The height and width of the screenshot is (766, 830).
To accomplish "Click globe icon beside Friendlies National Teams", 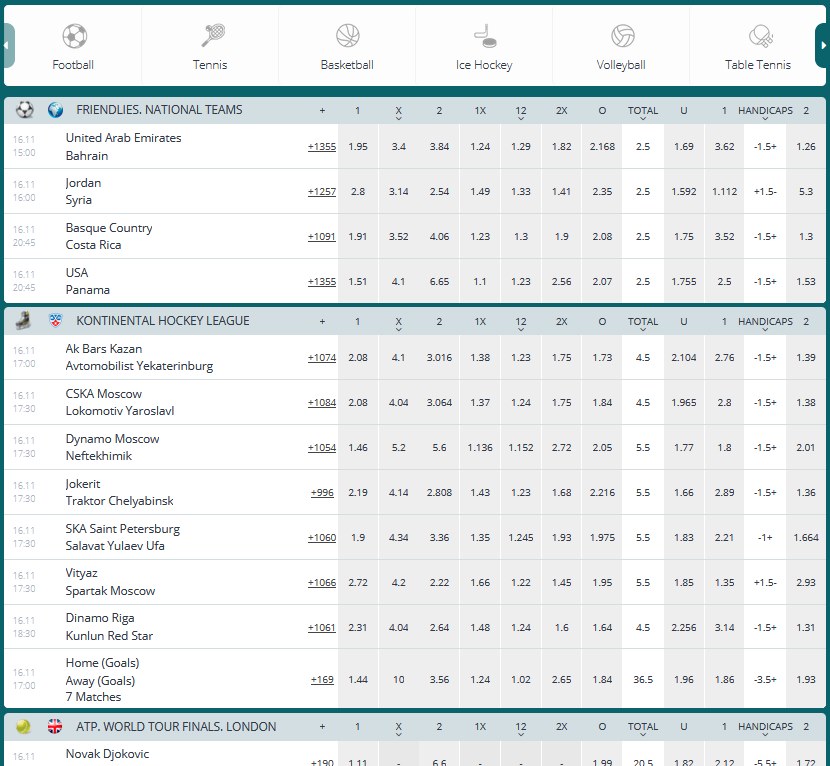I will [55, 110].
